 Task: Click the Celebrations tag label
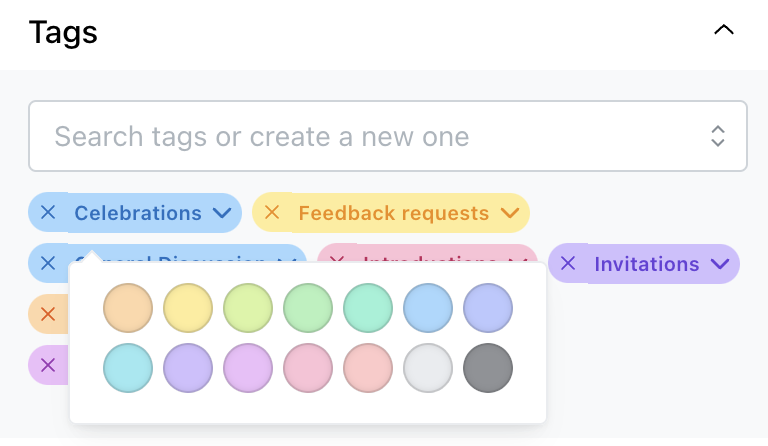[x=138, y=213]
